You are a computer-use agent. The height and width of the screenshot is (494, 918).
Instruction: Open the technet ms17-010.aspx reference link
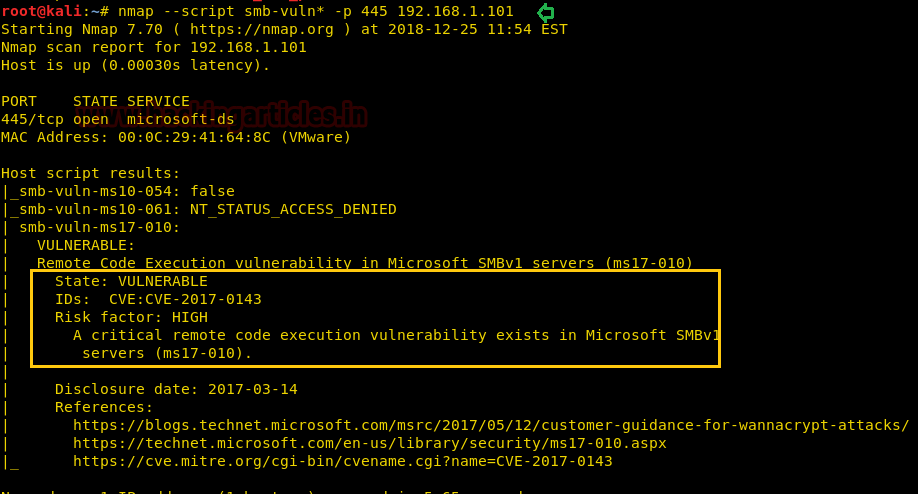pyautogui.click(x=369, y=443)
